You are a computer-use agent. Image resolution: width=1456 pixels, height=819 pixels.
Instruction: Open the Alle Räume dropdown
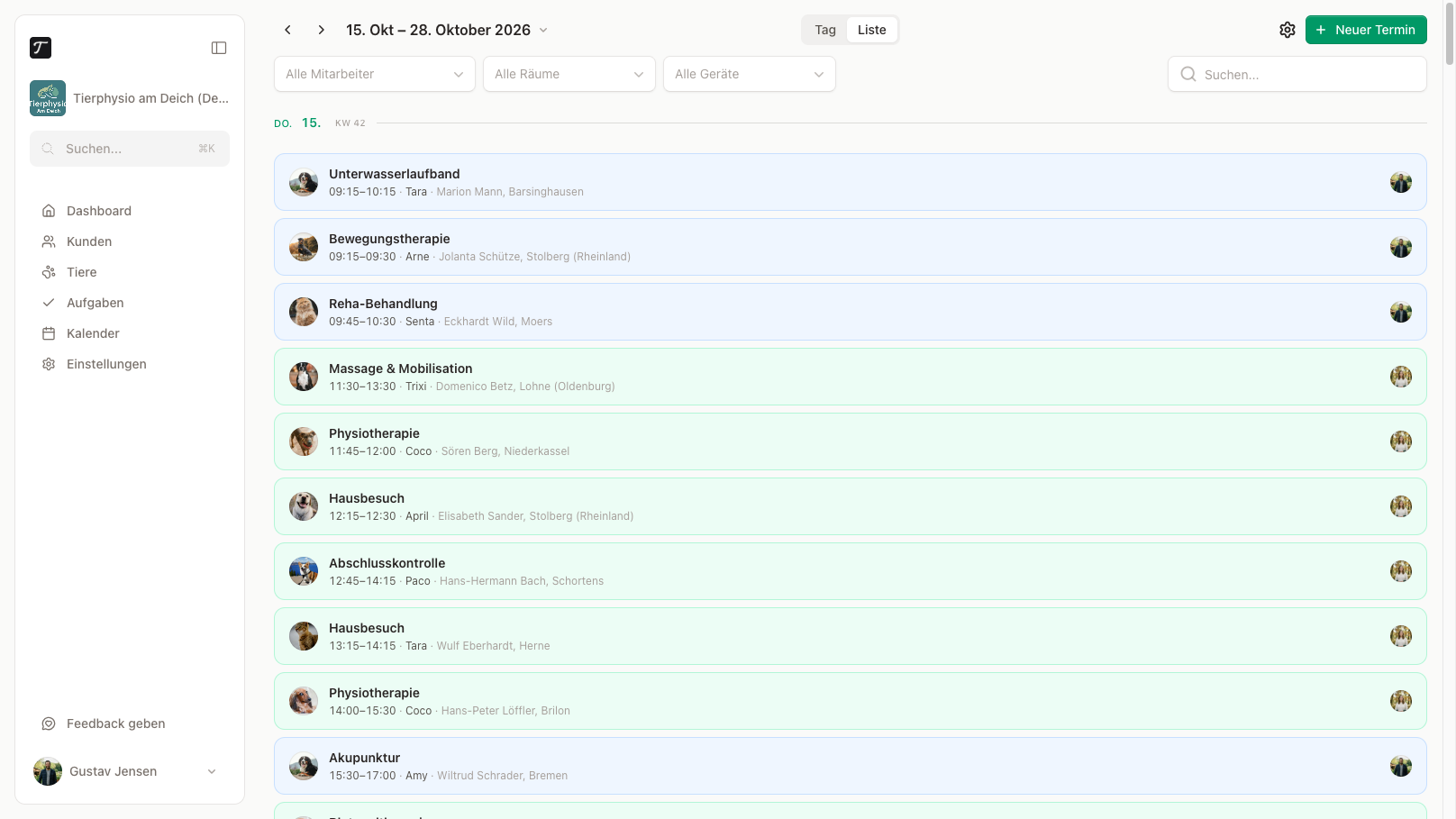pyautogui.click(x=569, y=74)
